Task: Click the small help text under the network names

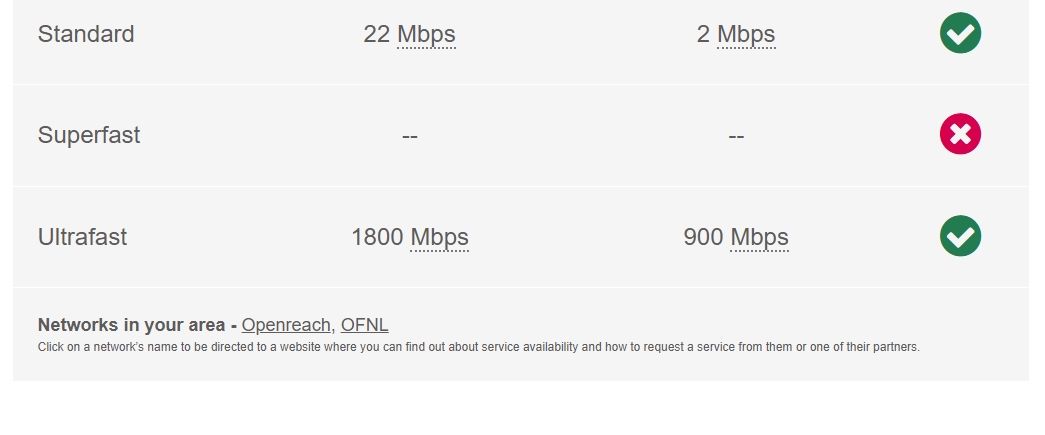Action: click(478, 348)
